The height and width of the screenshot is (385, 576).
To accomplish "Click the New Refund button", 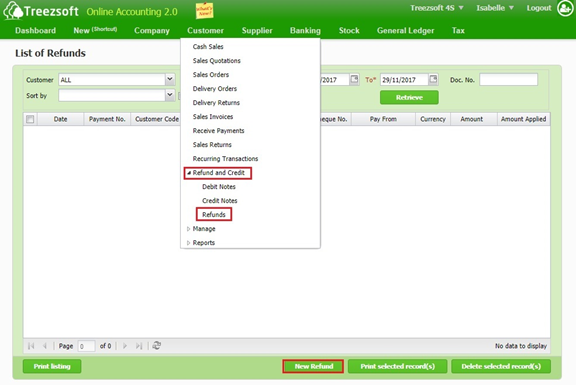I will [313, 366].
